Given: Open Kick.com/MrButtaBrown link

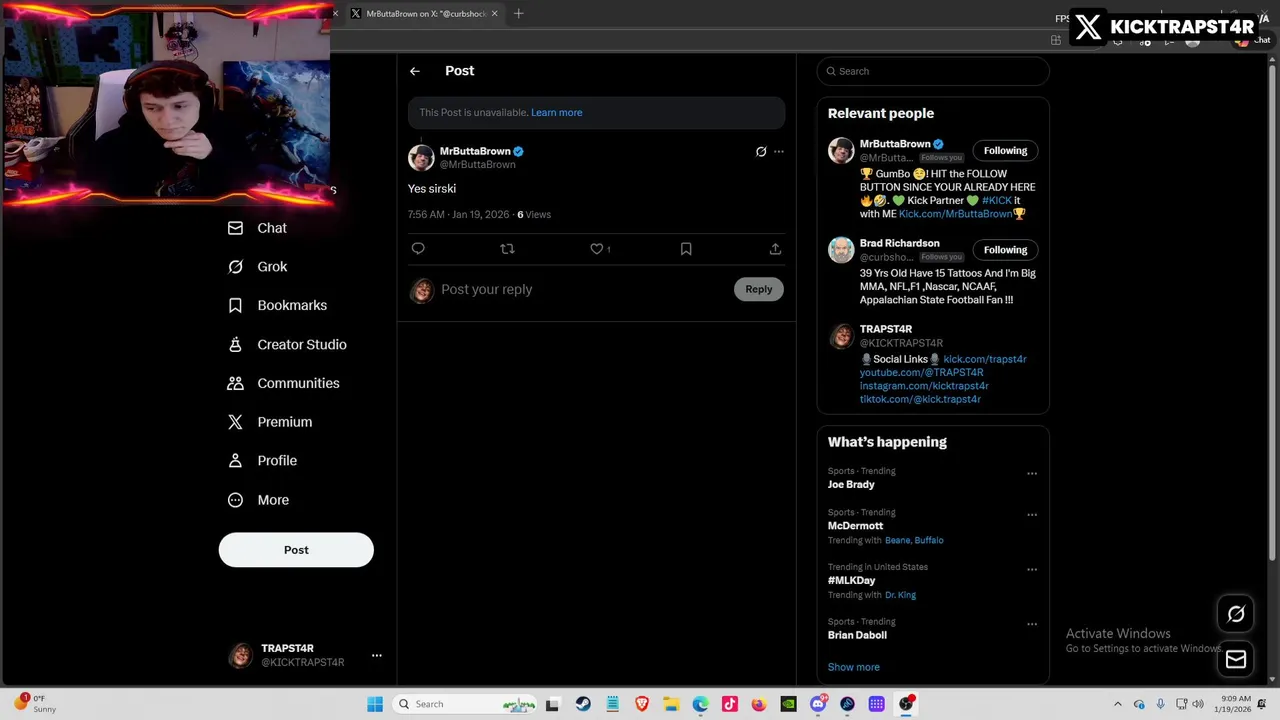Looking at the screenshot, I should [955, 214].
